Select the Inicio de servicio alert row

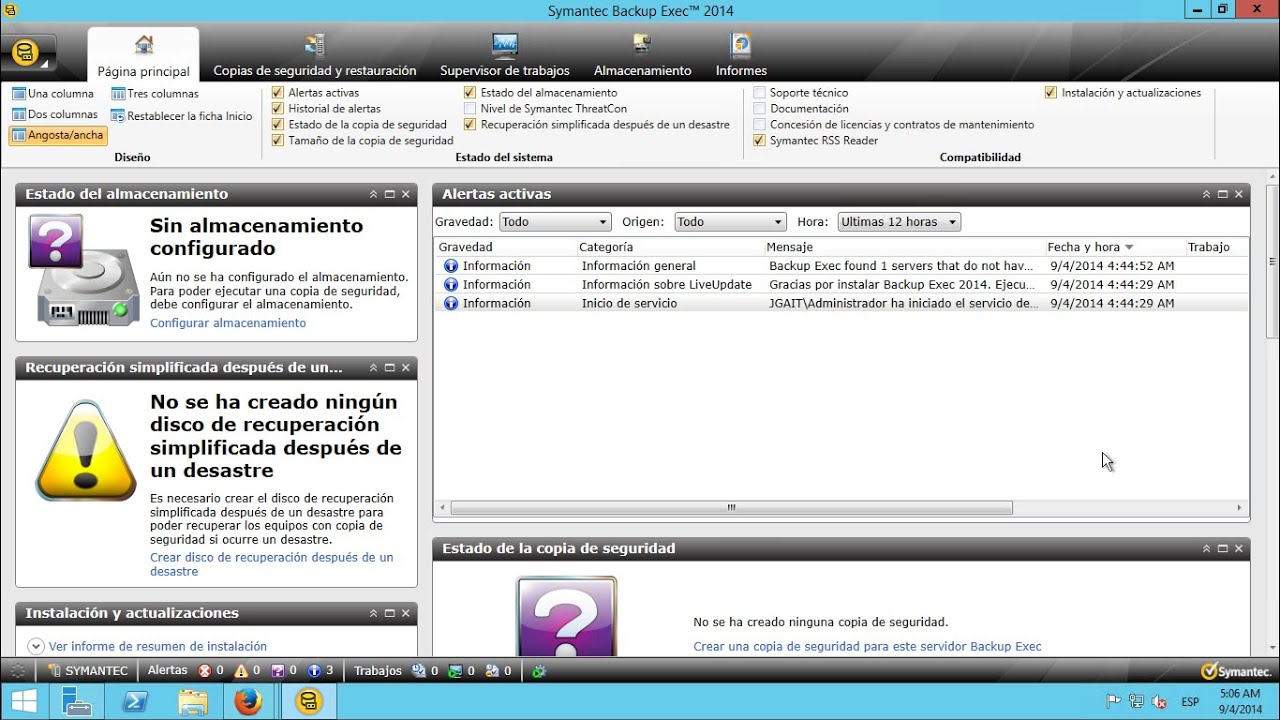click(x=841, y=303)
